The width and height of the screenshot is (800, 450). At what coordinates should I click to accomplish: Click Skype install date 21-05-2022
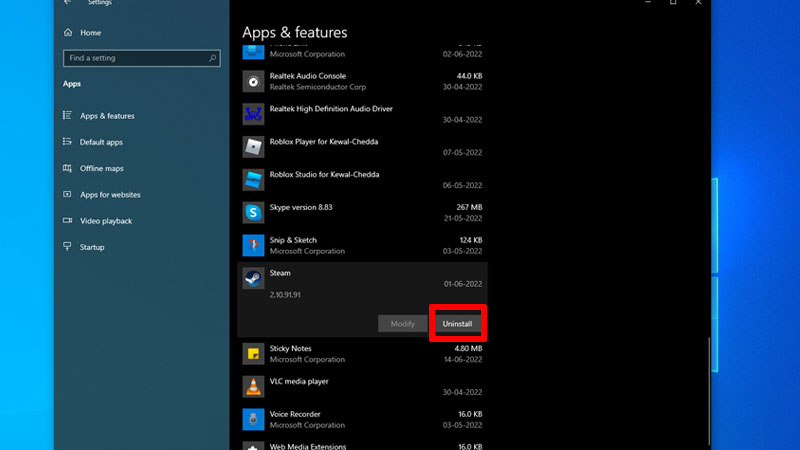pyautogui.click(x=463, y=218)
